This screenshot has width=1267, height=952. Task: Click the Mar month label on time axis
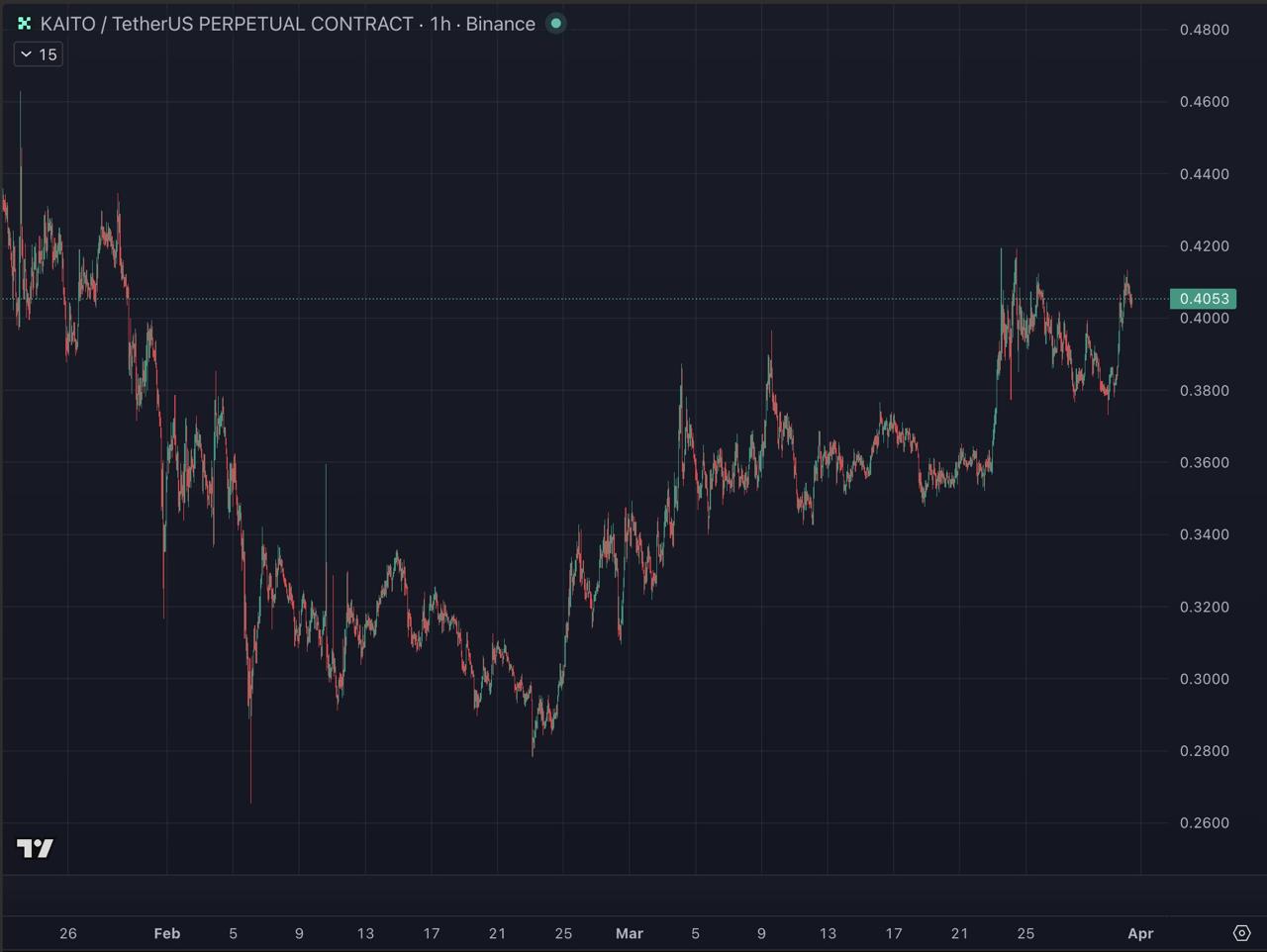630,933
